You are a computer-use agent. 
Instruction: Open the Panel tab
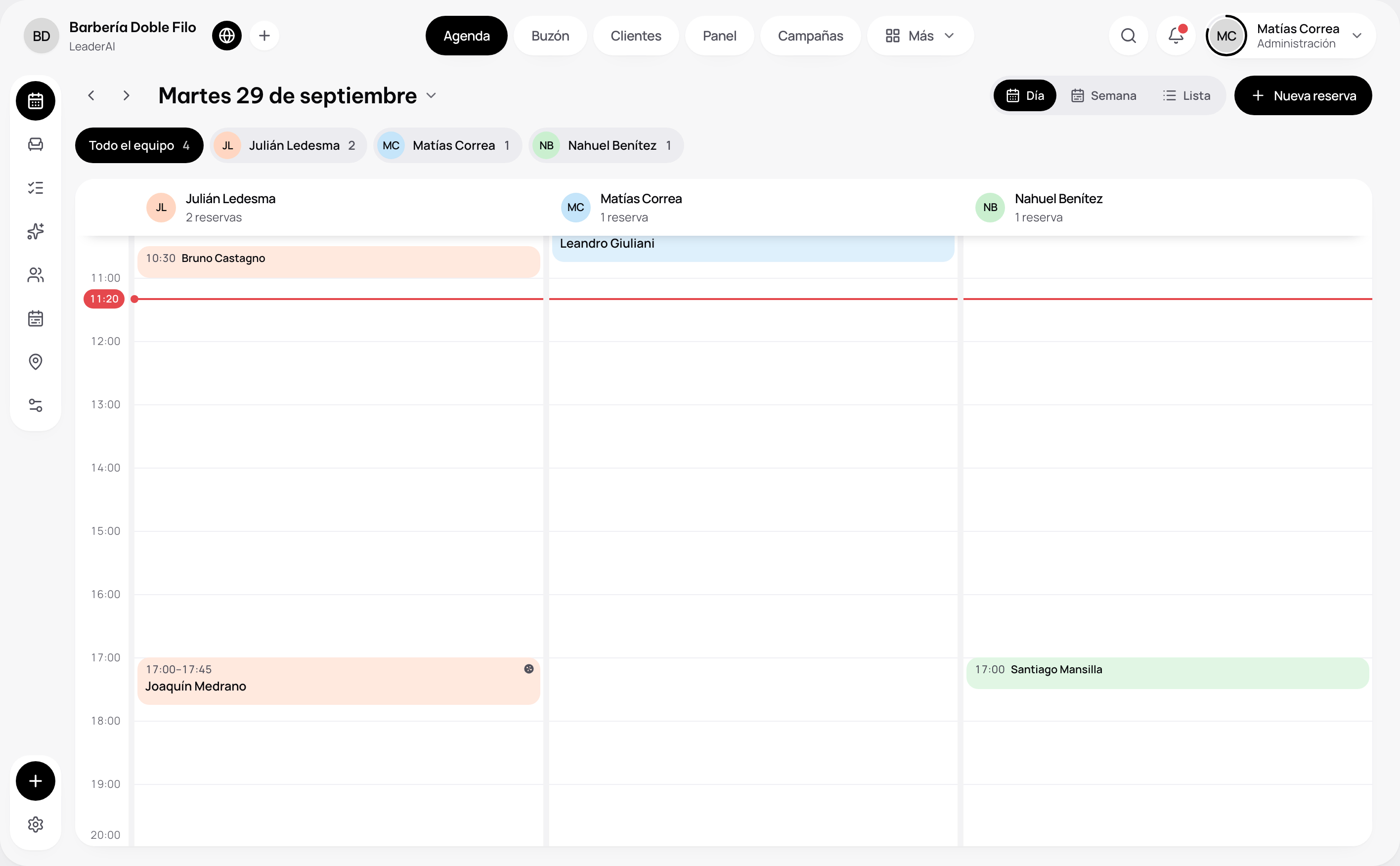click(x=719, y=36)
